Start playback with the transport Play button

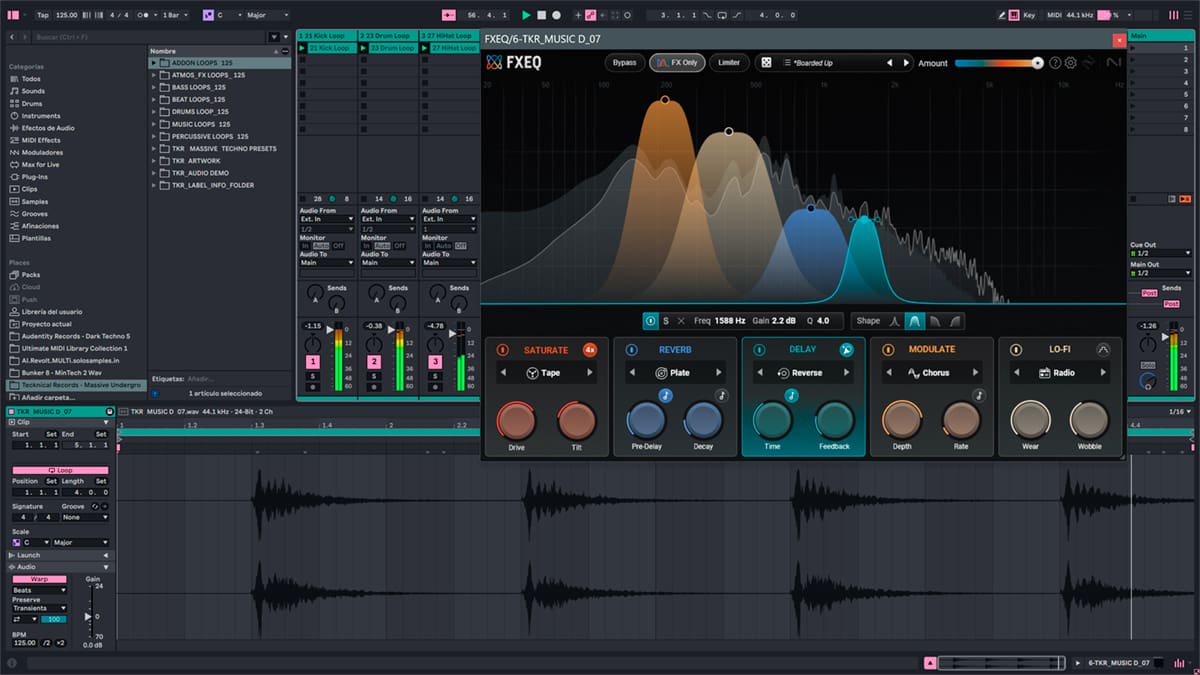[526, 15]
